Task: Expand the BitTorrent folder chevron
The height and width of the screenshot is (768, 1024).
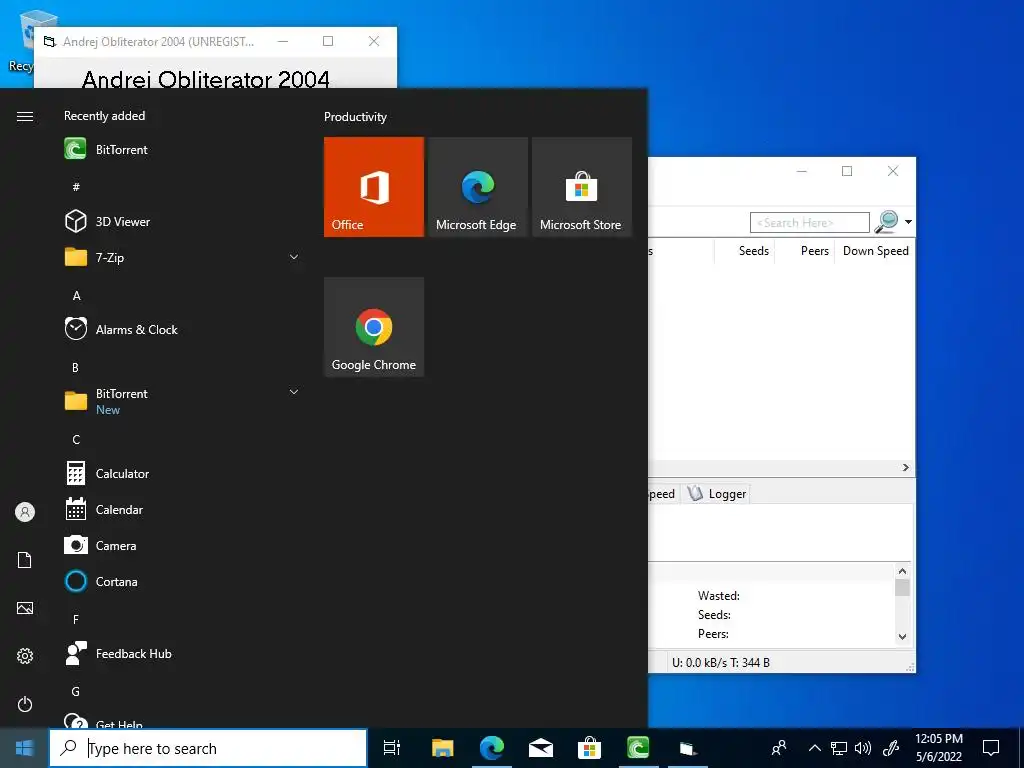Action: (294, 392)
